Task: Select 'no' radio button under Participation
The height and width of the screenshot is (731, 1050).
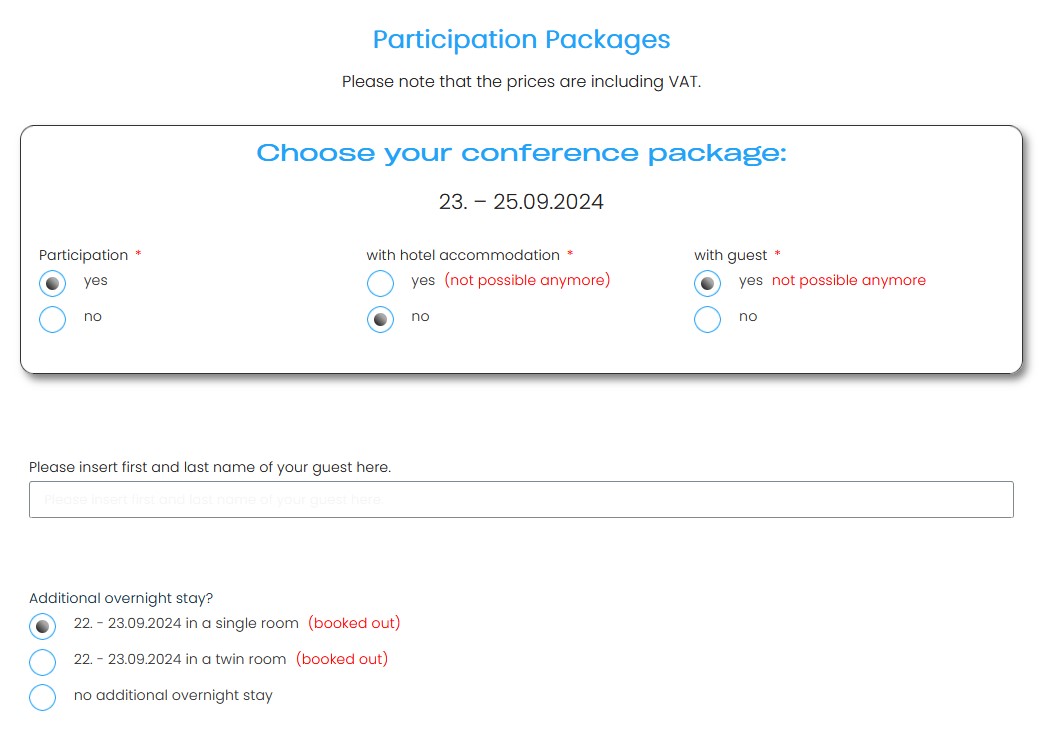Action: 53,320
